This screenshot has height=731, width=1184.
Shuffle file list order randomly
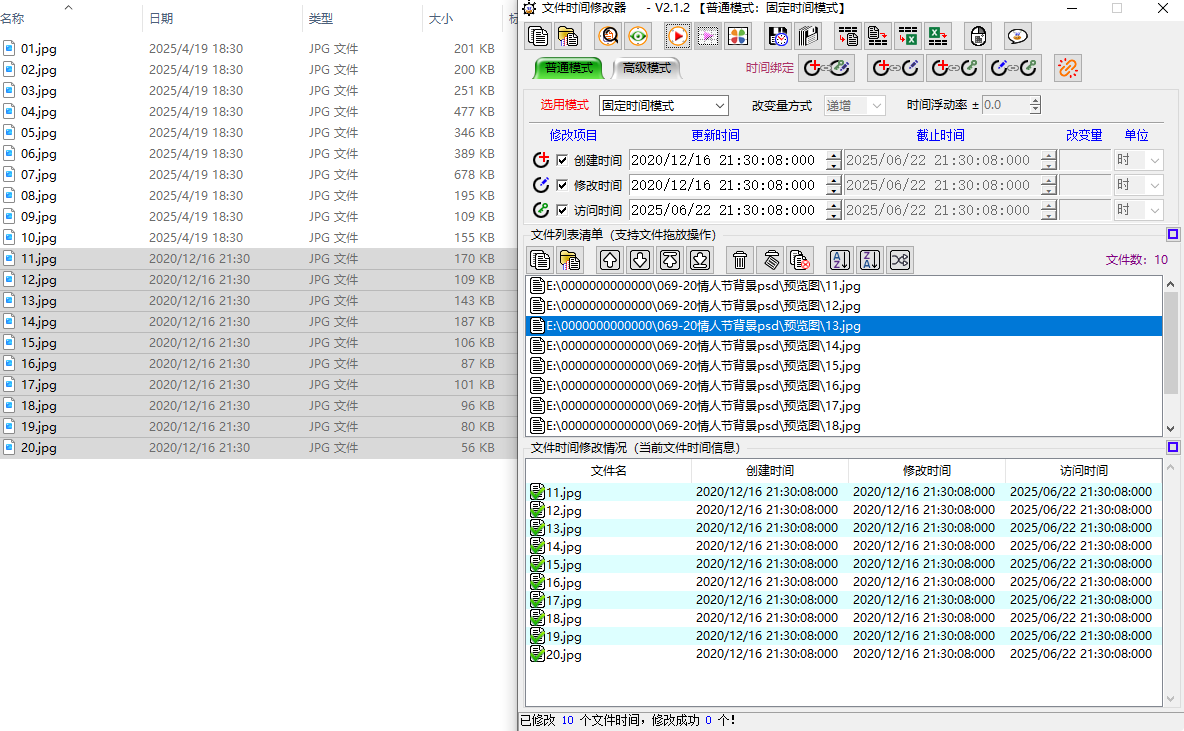[900, 260]
